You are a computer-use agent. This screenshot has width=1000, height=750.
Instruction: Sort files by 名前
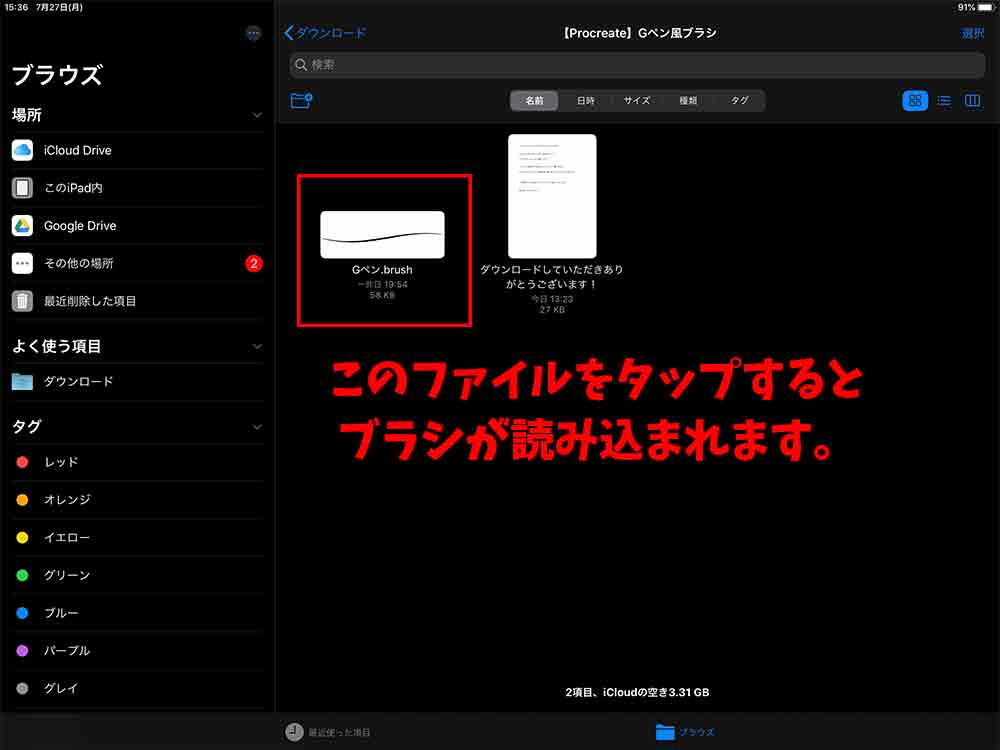coord(534,101)
